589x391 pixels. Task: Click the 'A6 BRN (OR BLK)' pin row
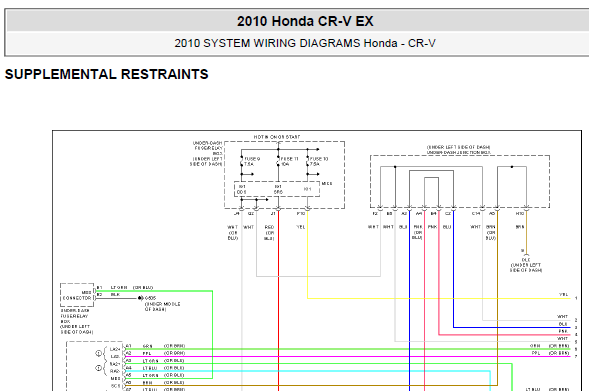(x=155, y=382)
